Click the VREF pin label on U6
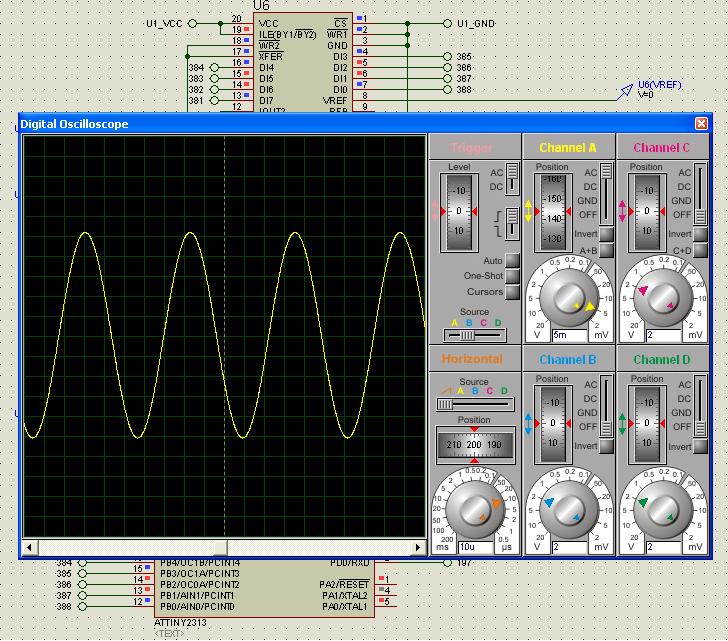Viewport: 728px width, 641px height. click(x=335, y=100)
